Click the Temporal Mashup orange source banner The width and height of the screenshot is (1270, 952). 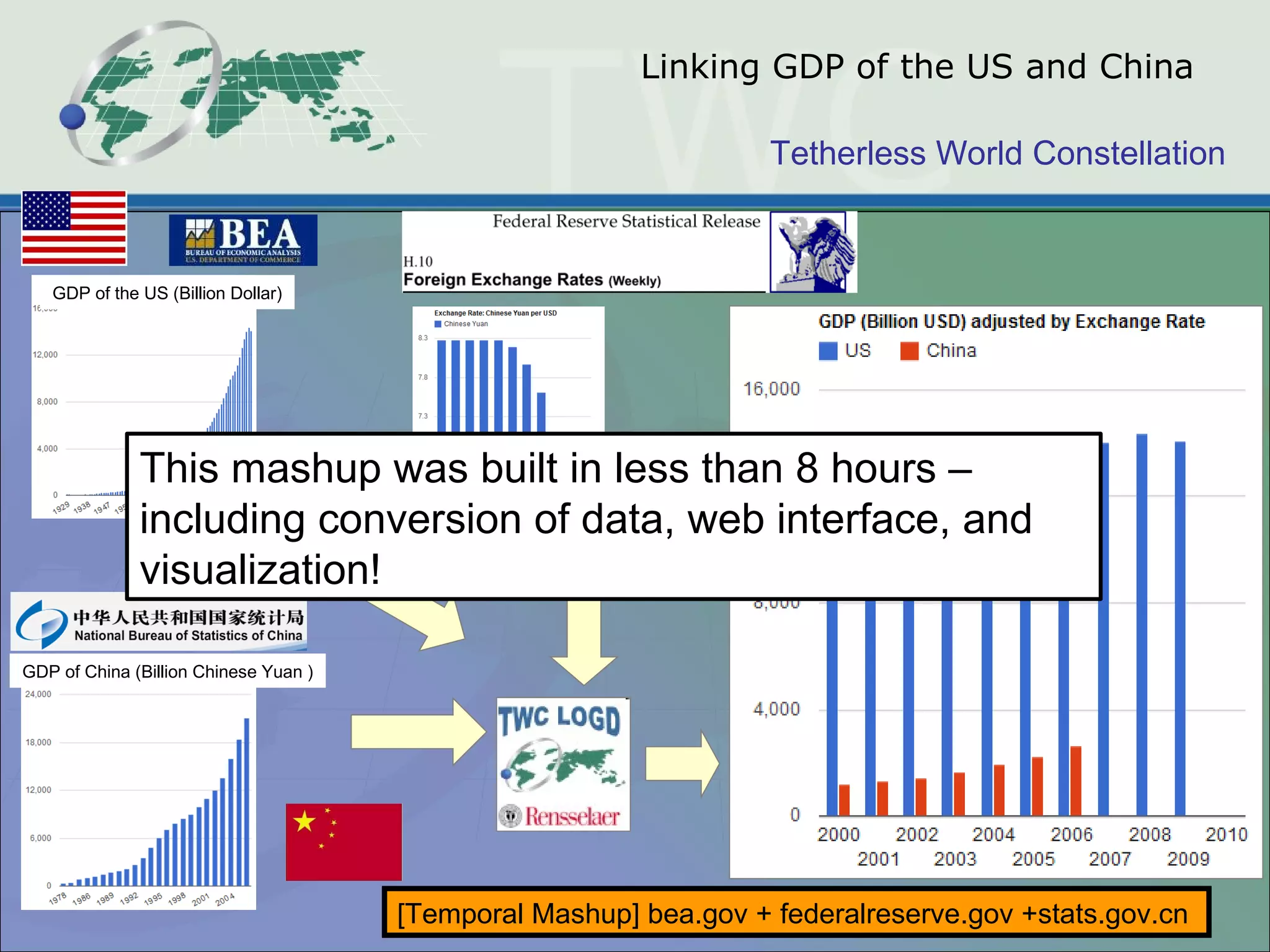pos(796,914)
